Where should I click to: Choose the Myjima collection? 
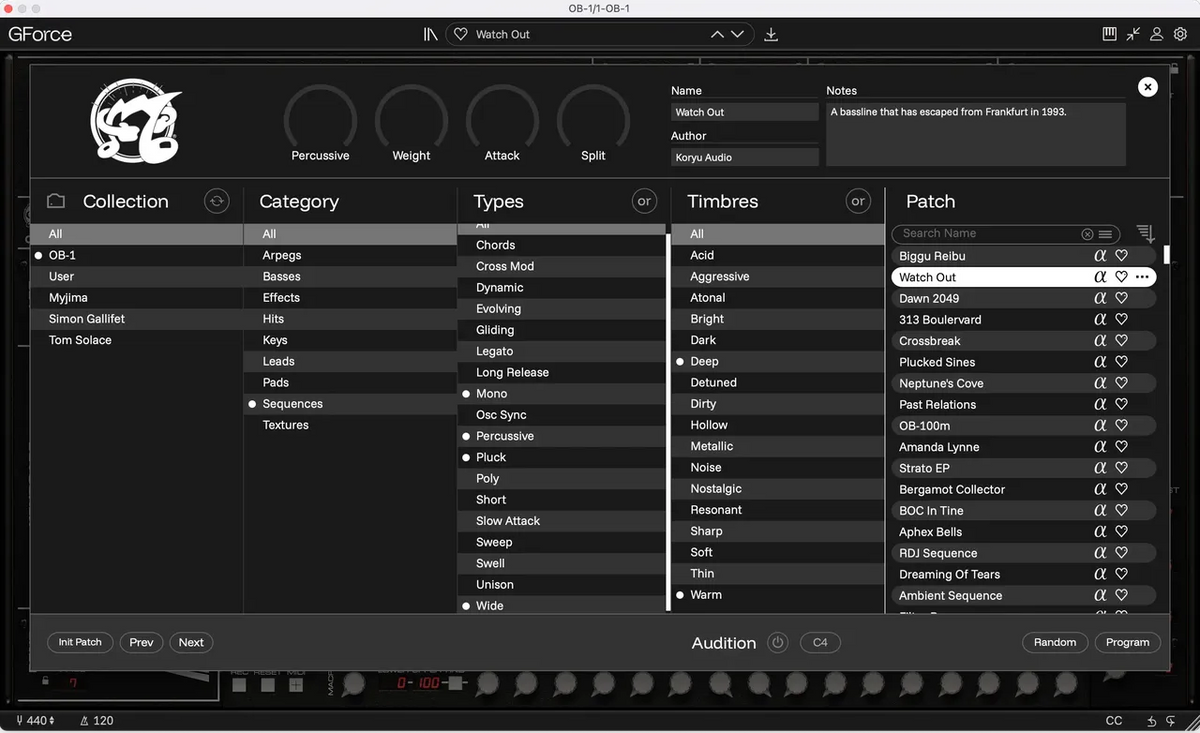click(x=137, y=298)
